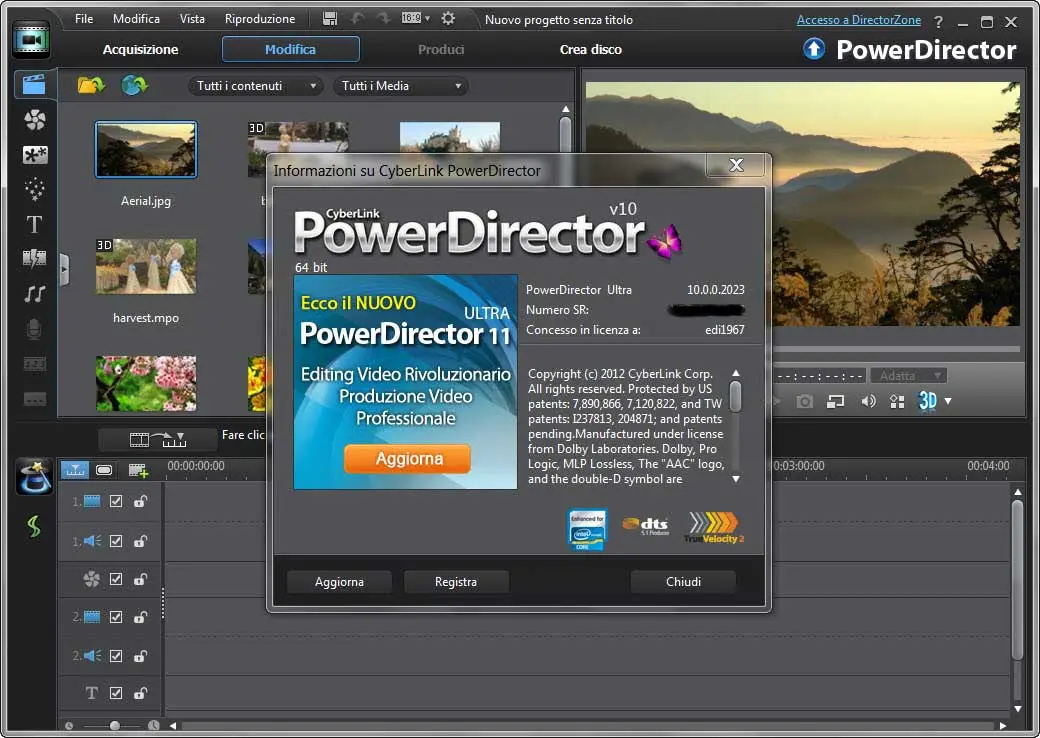Open the Title Room (T) in sidebar
1040x738 pixels.
click(34, 225)
